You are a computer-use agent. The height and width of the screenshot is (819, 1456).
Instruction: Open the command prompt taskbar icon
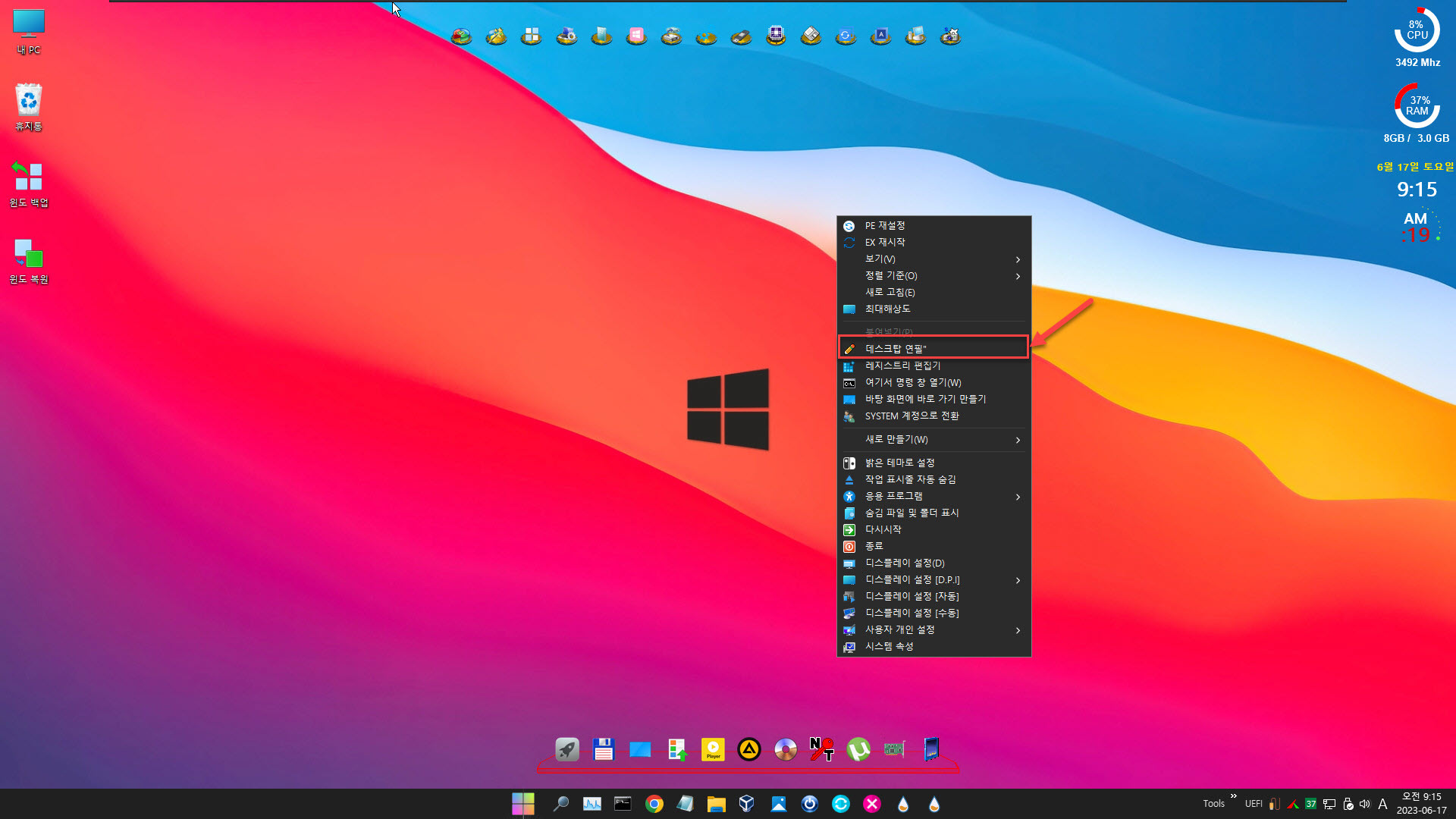pos(623,804)
